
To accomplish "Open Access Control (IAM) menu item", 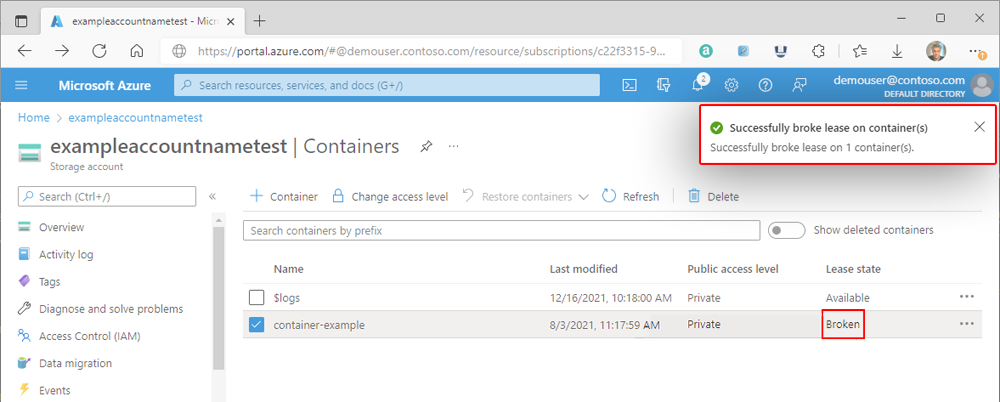I will click(89, 336).
